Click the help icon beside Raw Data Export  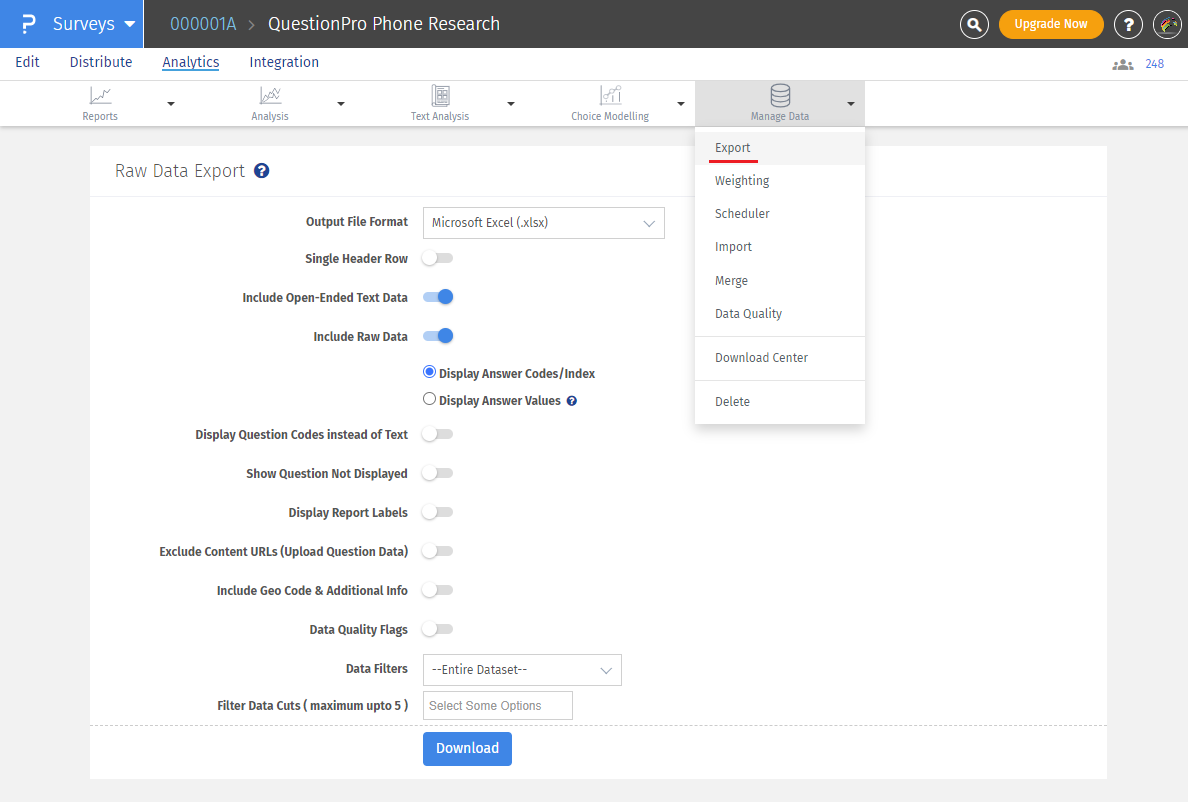(x=261, y=170)
